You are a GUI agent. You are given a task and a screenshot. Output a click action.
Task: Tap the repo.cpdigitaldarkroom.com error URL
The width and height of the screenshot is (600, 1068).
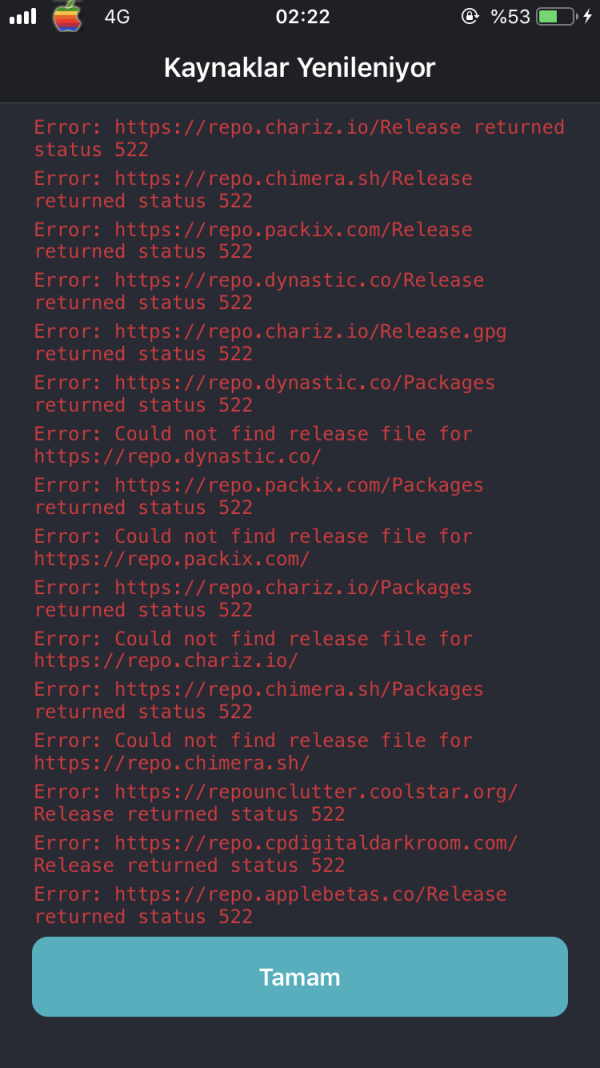click(x=316, y=843)
